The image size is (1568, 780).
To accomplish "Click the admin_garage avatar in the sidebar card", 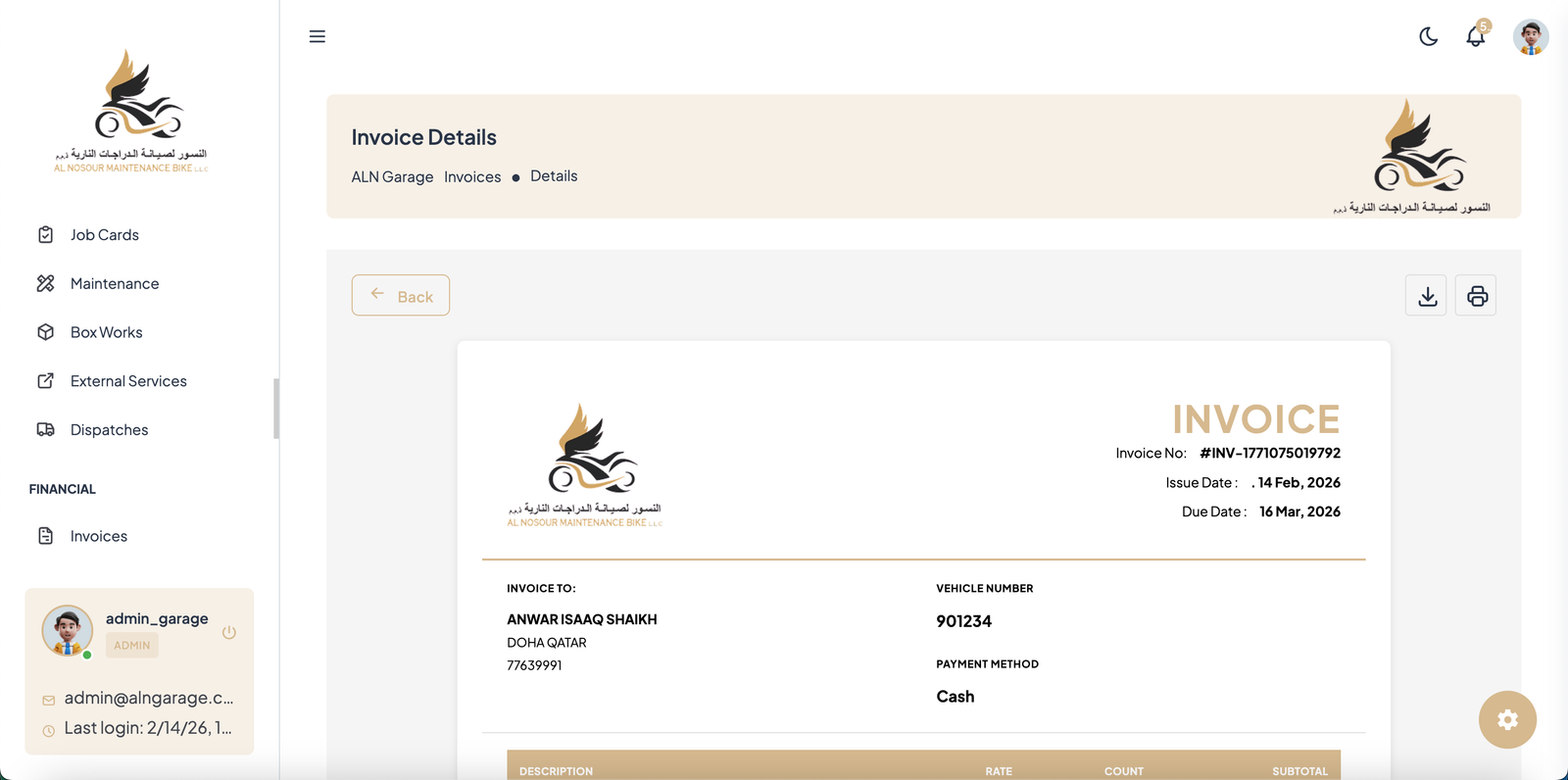I will coord(68,630).
